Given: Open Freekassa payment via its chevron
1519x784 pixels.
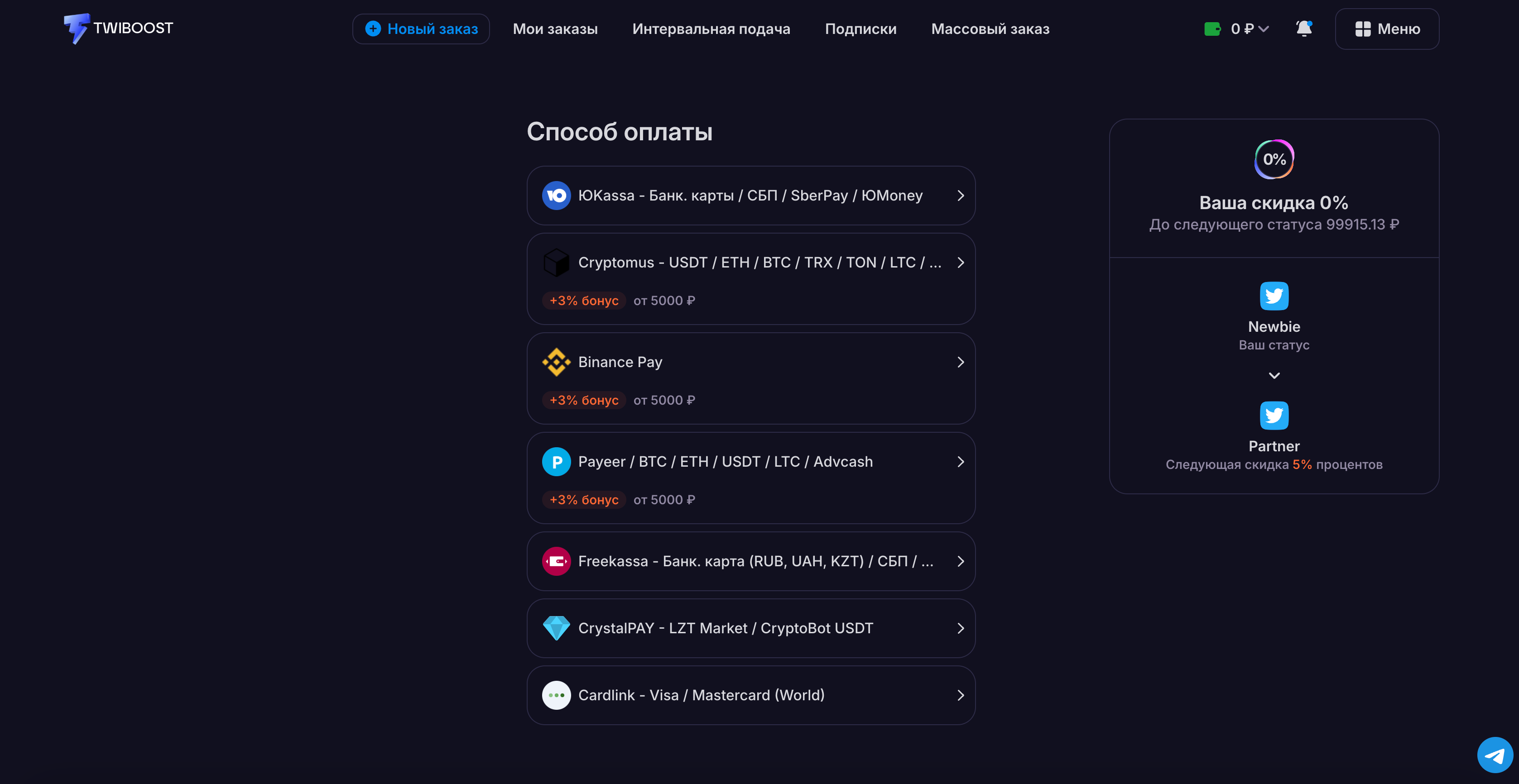Looking at the screenshot, I should 961,561.
